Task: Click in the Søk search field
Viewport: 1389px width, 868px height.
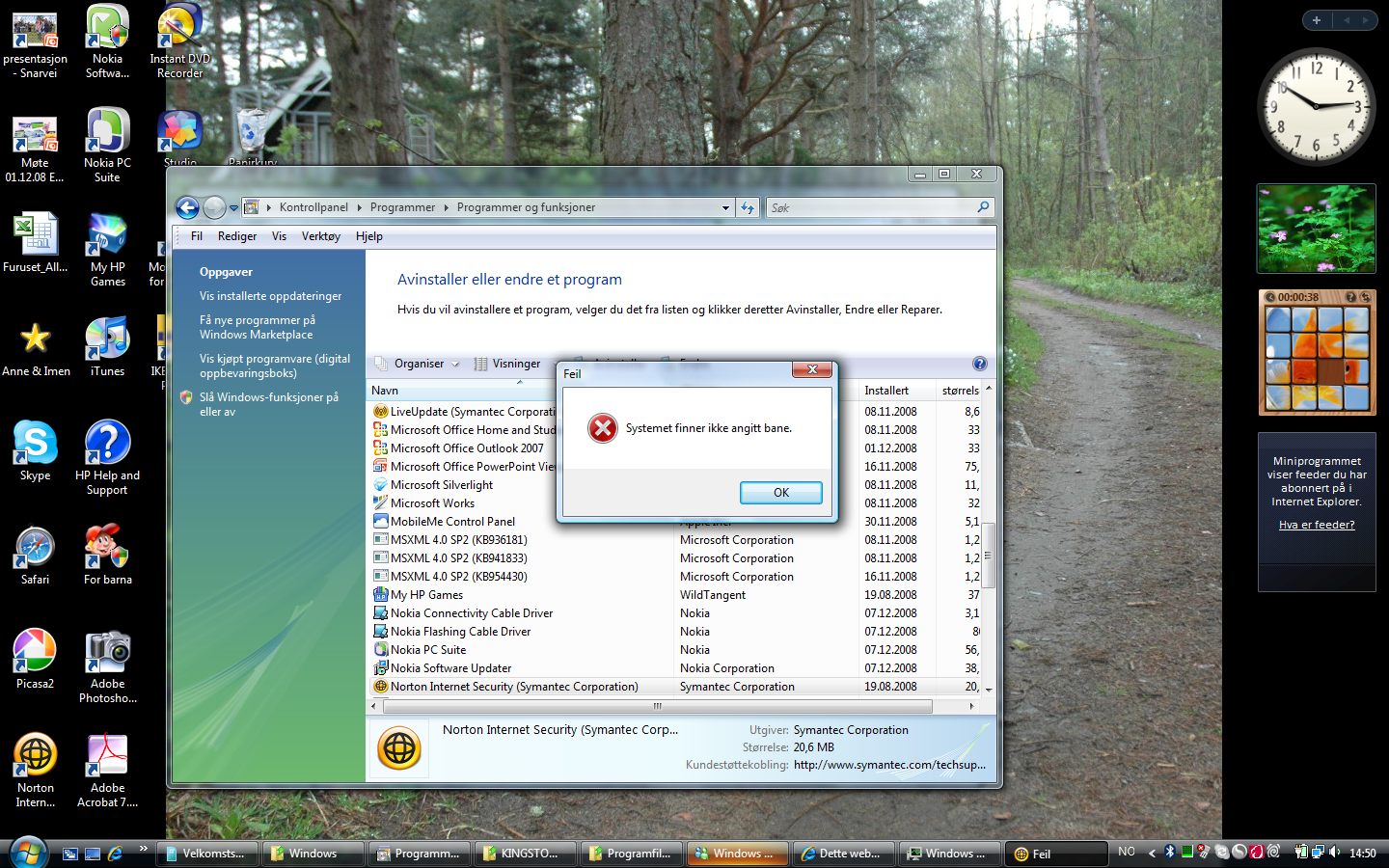Action: [870, 207]
